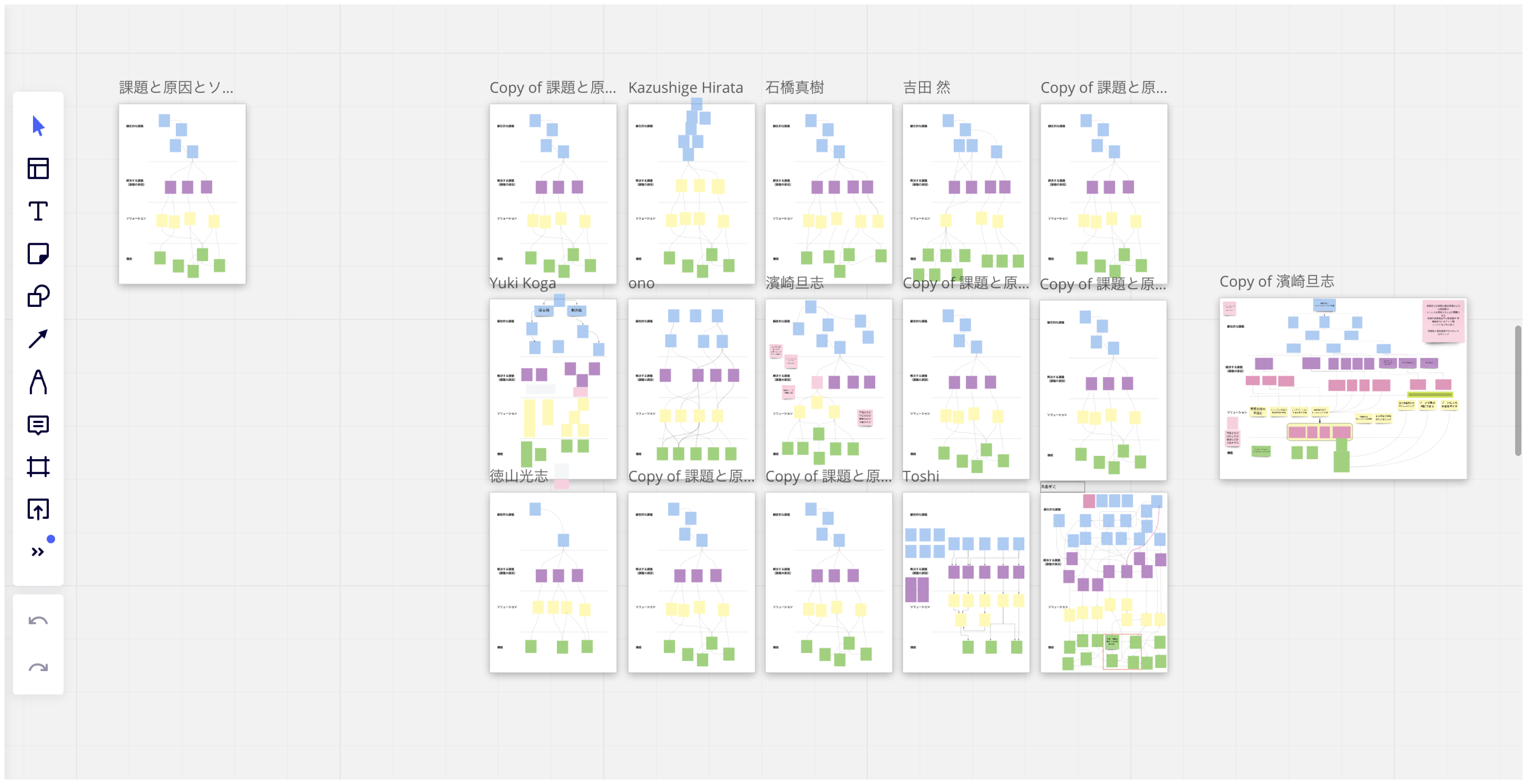Click the vertical scrollbar on right edge
Image resolution: width=1527 pixels, height=784 pixels.
coord(1518,390)
